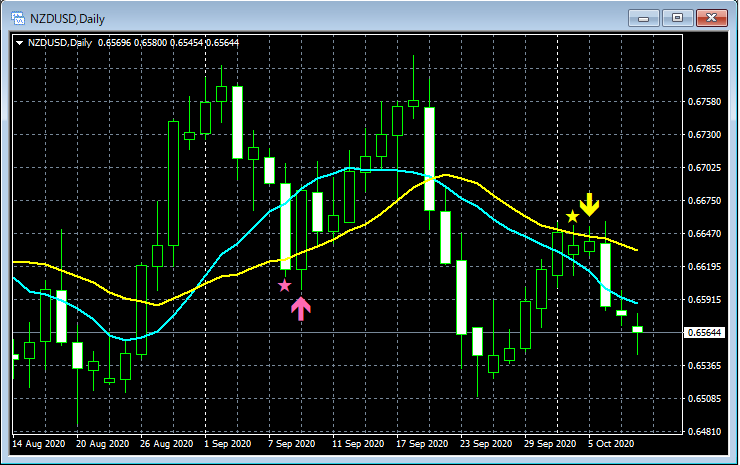
Task: Close the NZDUSD,Daily chart window
Action: coord(712,18)
